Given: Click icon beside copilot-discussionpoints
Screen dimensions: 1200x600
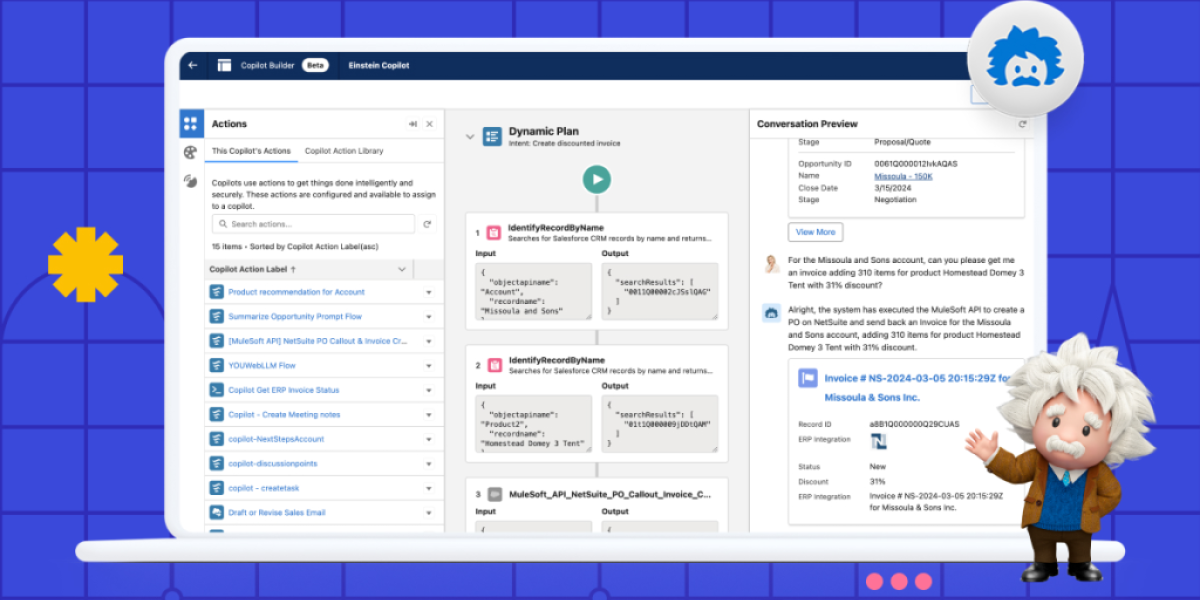Looking at the screenshot, I should (216, 463).
